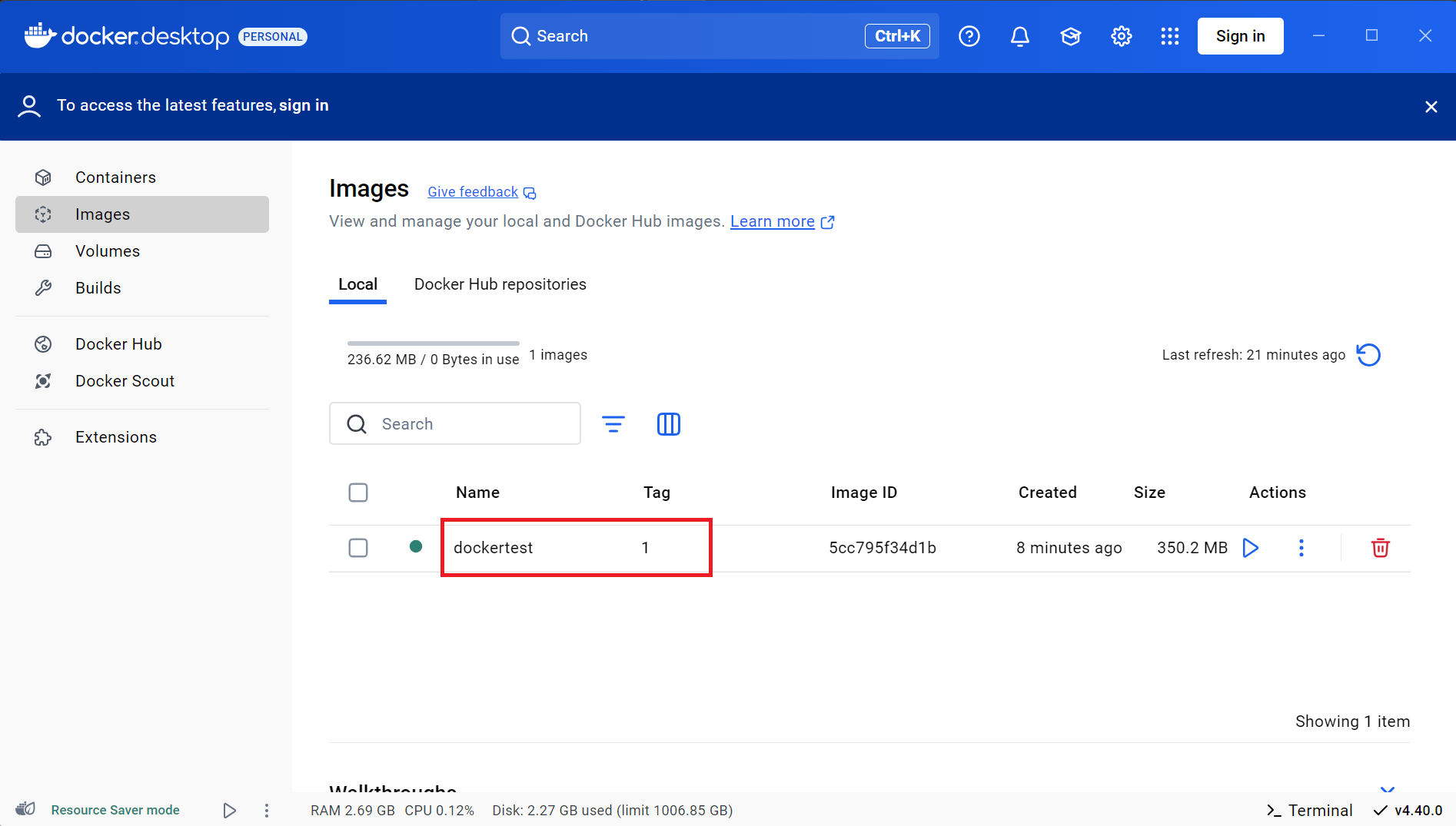This screenshot has width=1456, height=826.
Task: Resume engine with status bar play icon
Action: 229,810
